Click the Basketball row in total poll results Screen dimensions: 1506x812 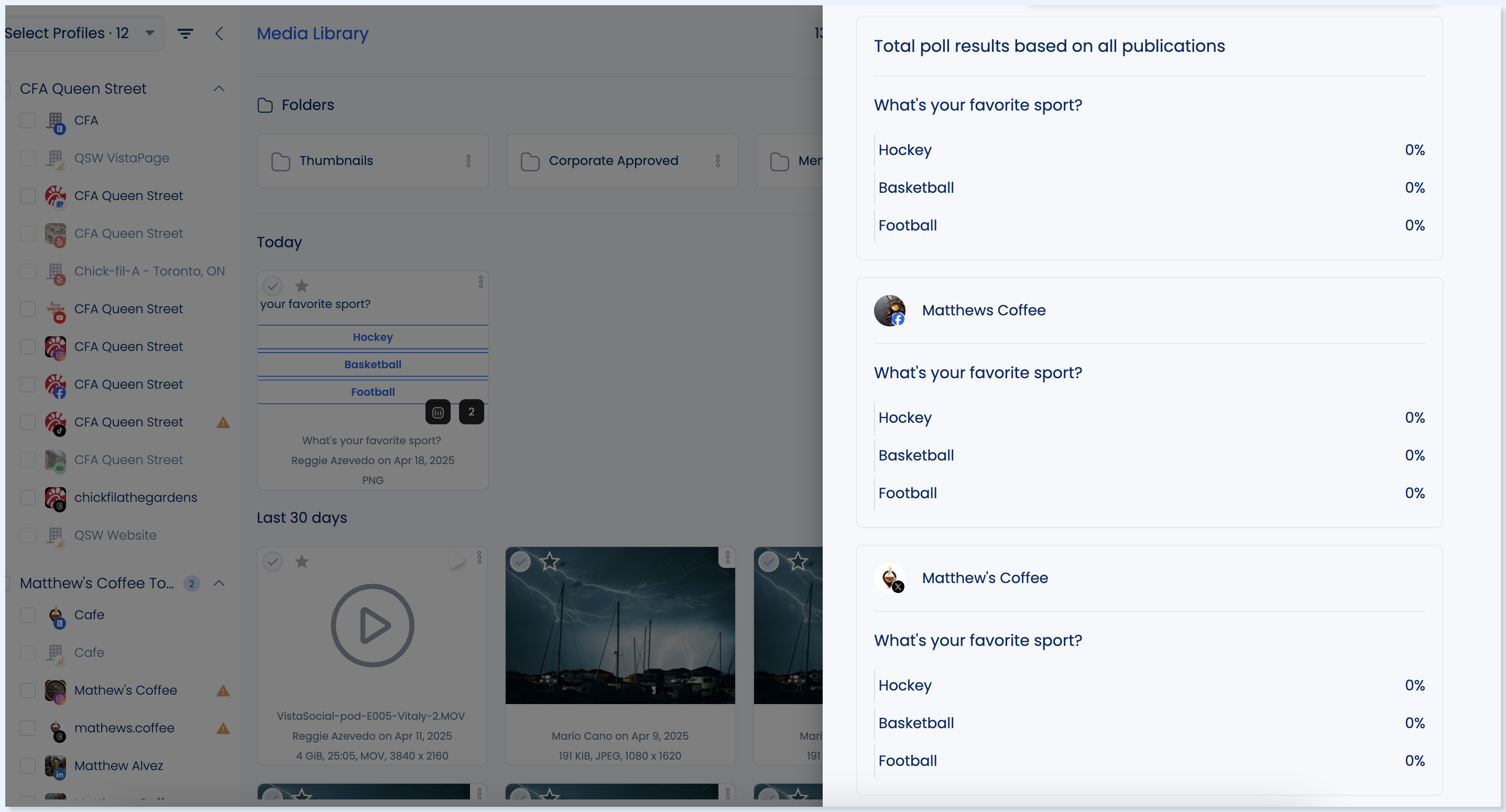(1149, 188)
